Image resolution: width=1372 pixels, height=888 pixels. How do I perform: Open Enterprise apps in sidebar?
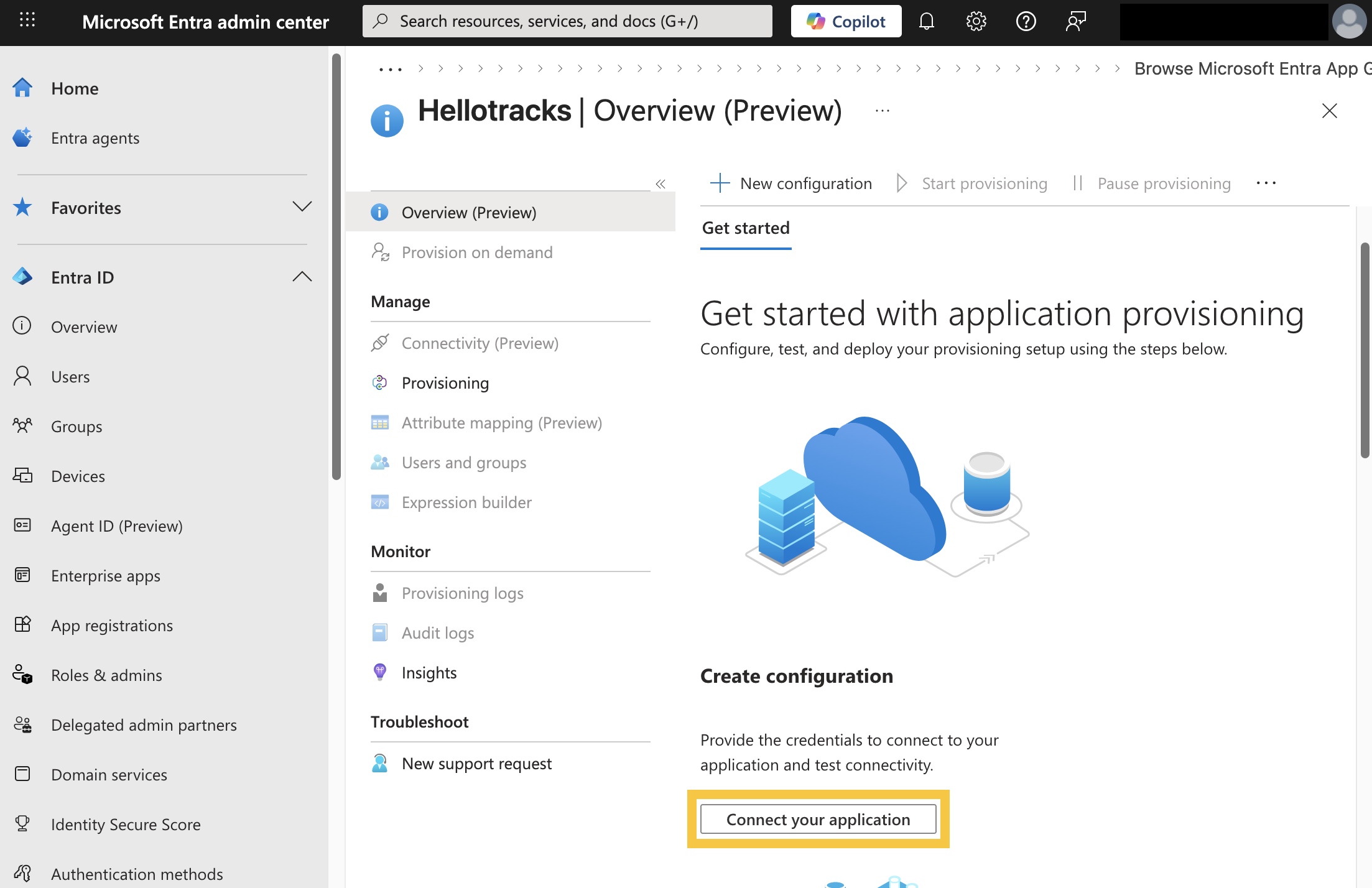point(106,576)
